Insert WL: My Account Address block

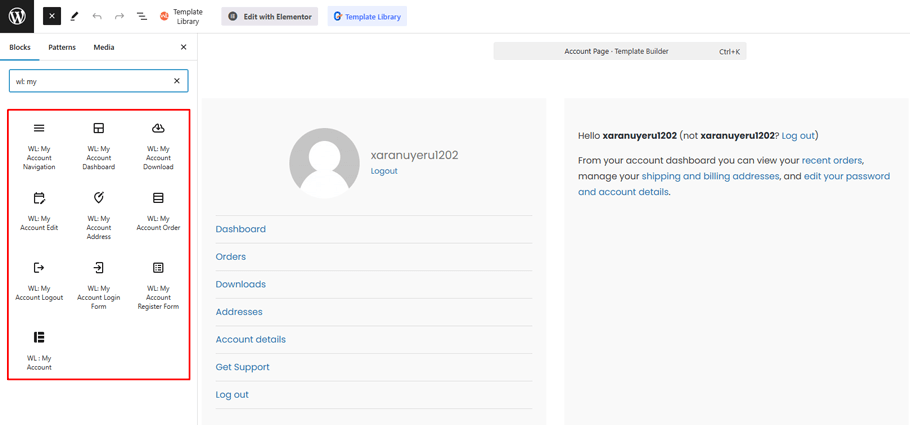pos(99,214)
